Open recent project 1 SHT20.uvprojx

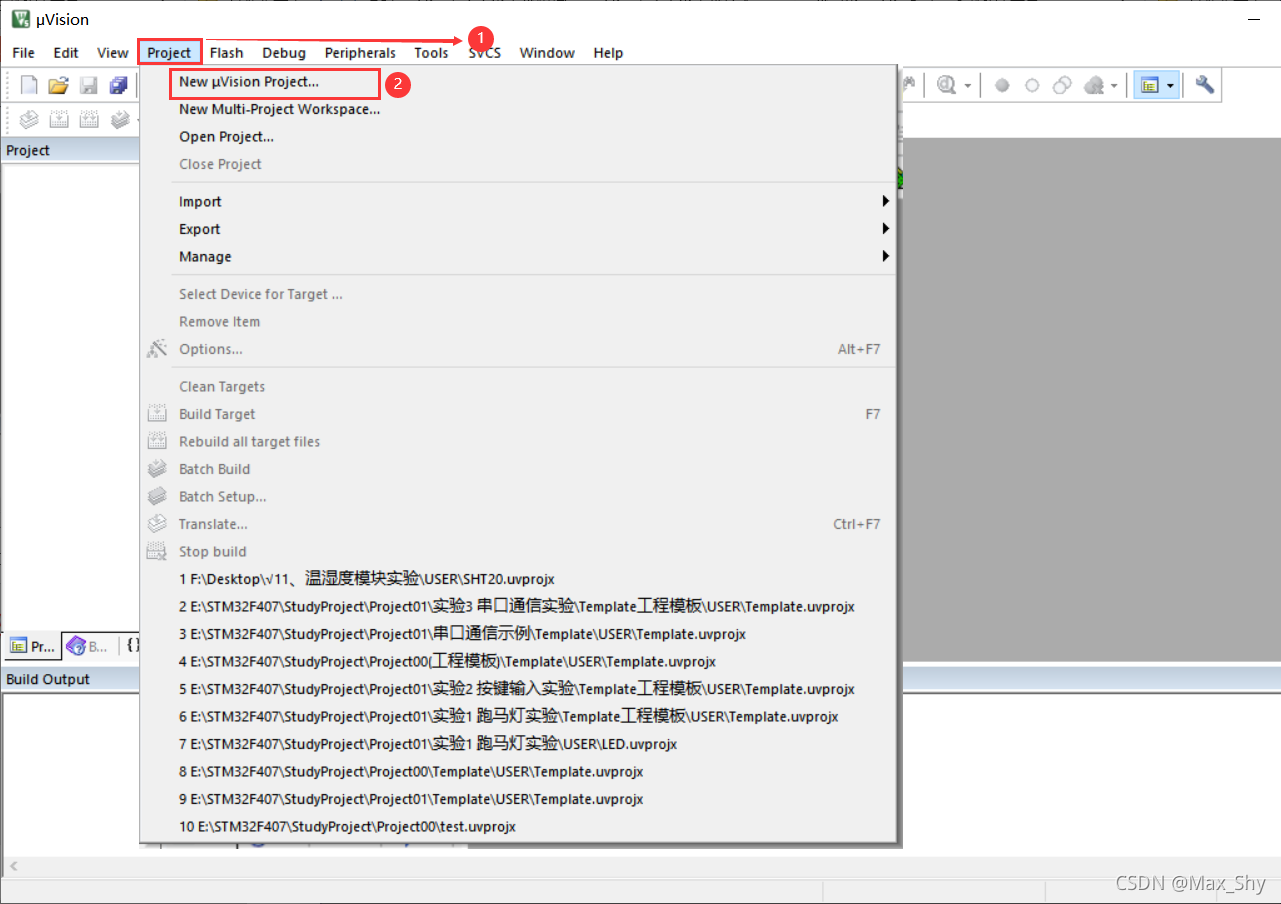[518, 579]
